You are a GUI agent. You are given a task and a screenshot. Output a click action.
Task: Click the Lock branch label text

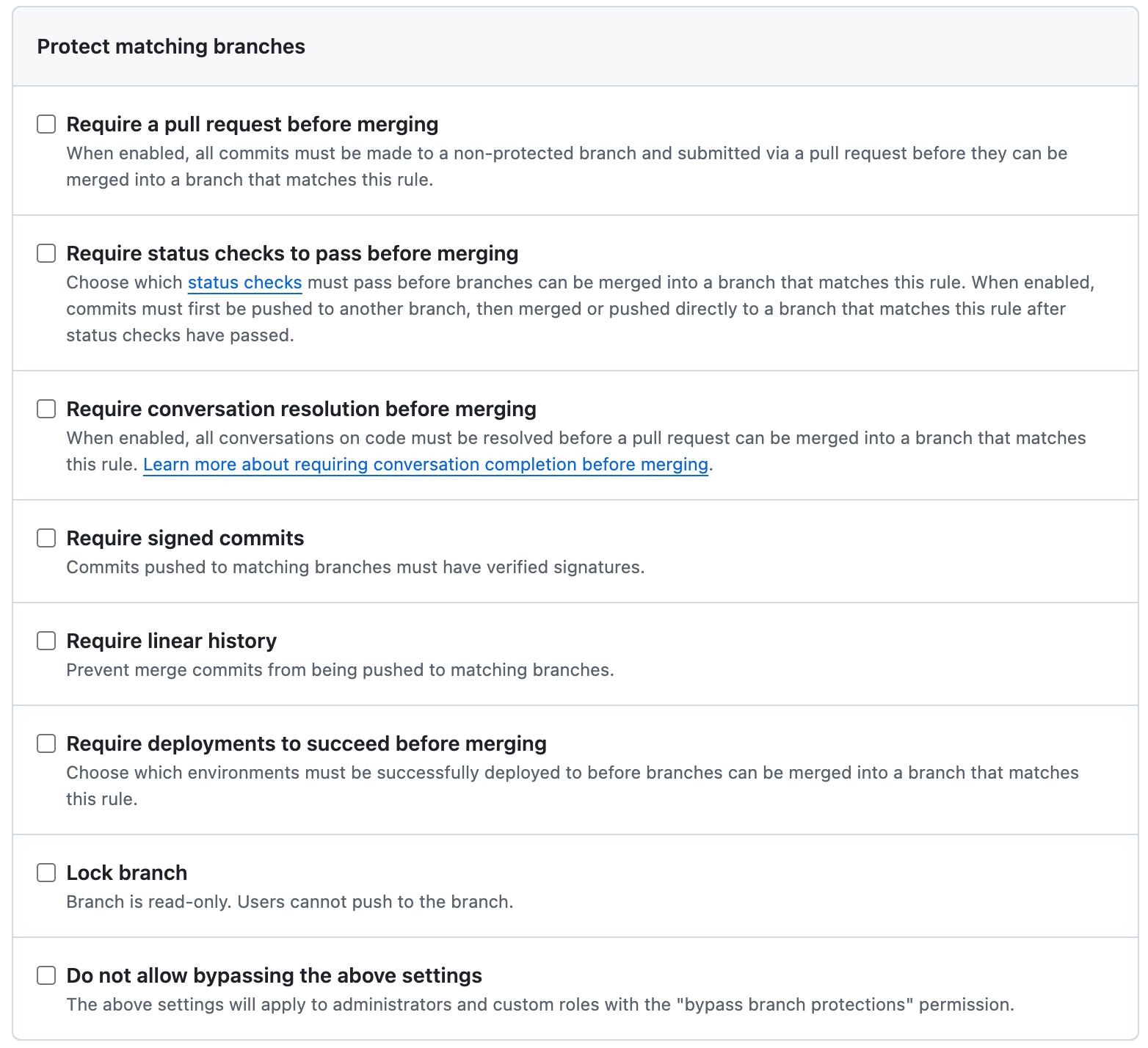[x=127, y=873]
